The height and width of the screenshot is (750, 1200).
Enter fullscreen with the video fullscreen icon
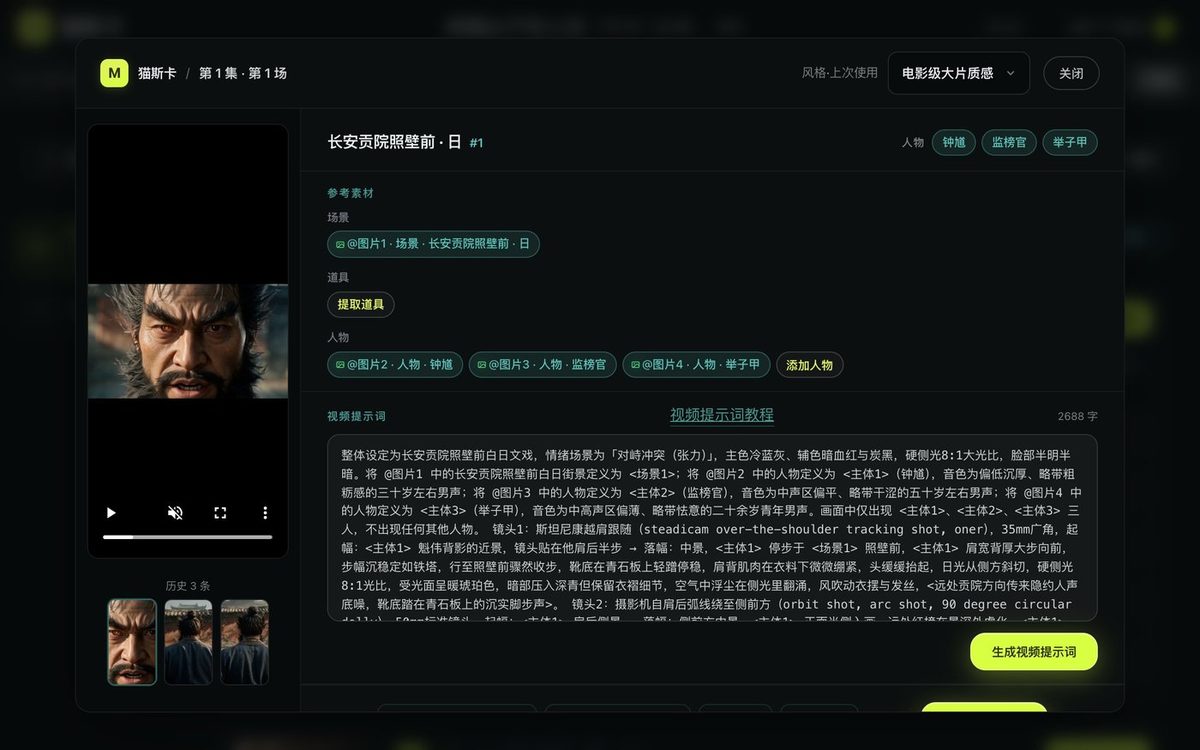220,513
